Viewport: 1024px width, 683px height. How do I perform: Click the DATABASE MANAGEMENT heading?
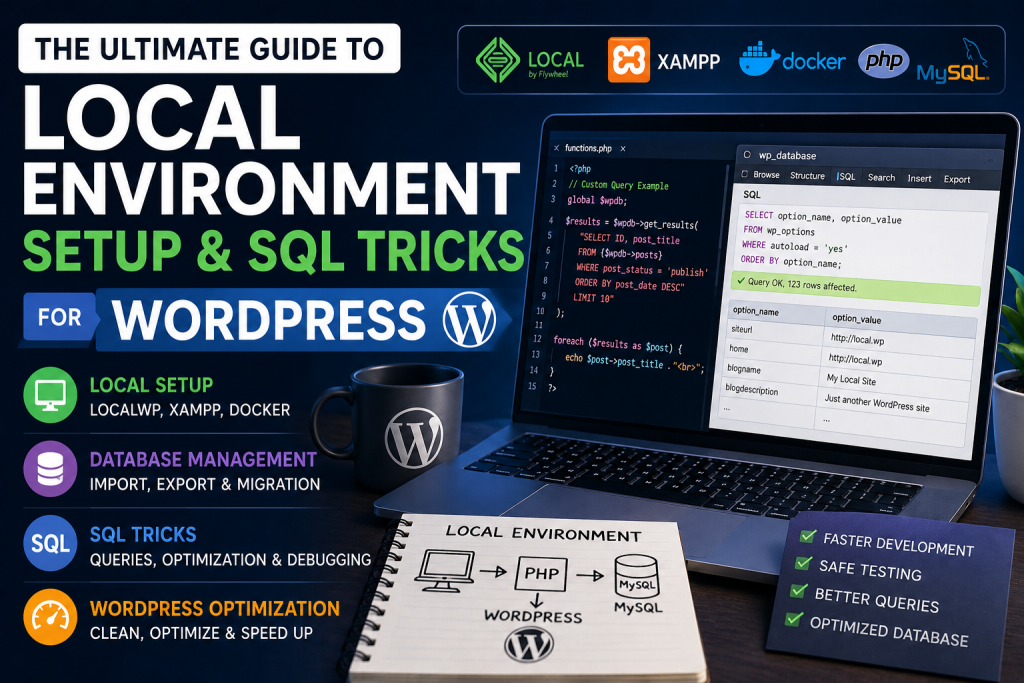click(x=203, y=460)
